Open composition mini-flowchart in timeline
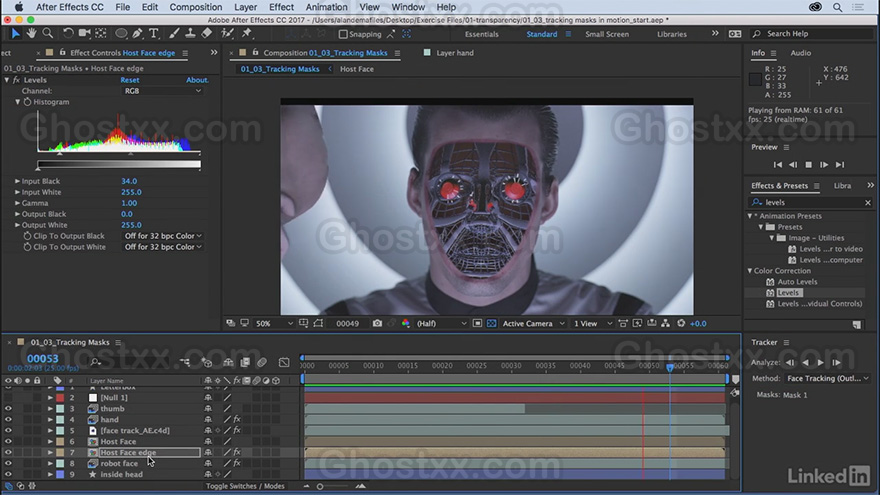 [185, 363]
